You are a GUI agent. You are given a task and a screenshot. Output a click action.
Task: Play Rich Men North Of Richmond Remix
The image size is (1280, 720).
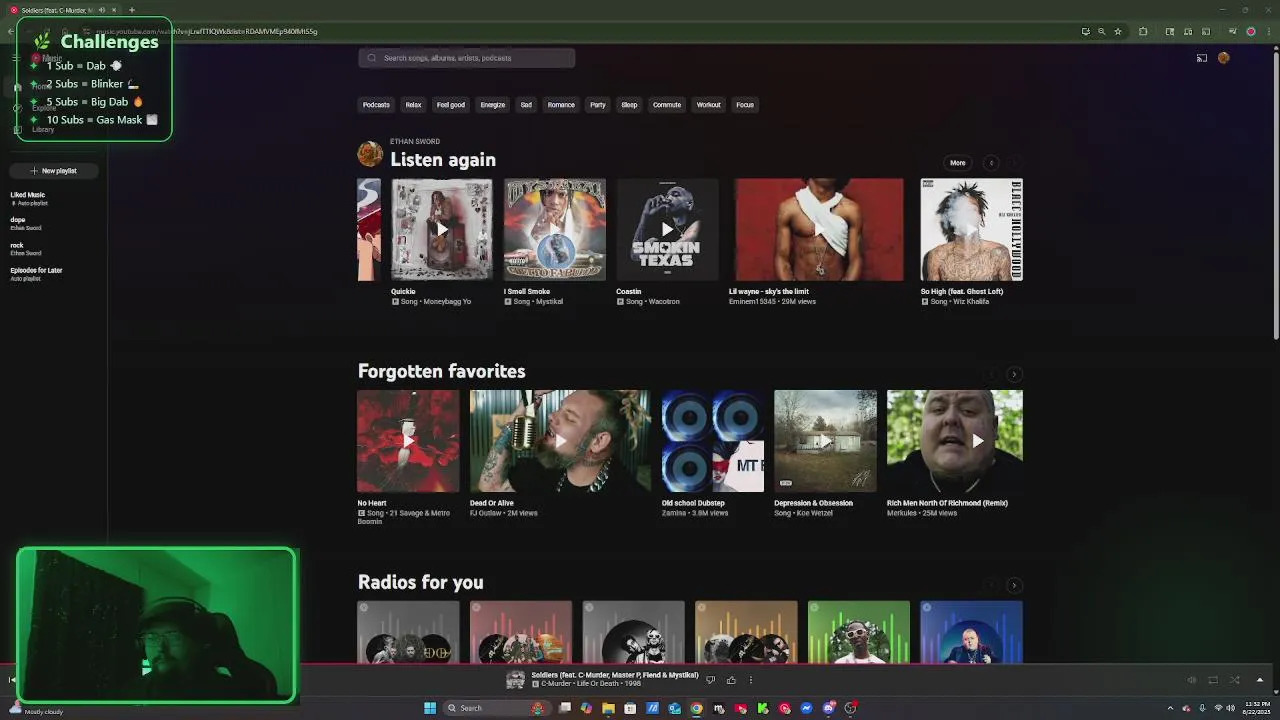pos(955,441)
